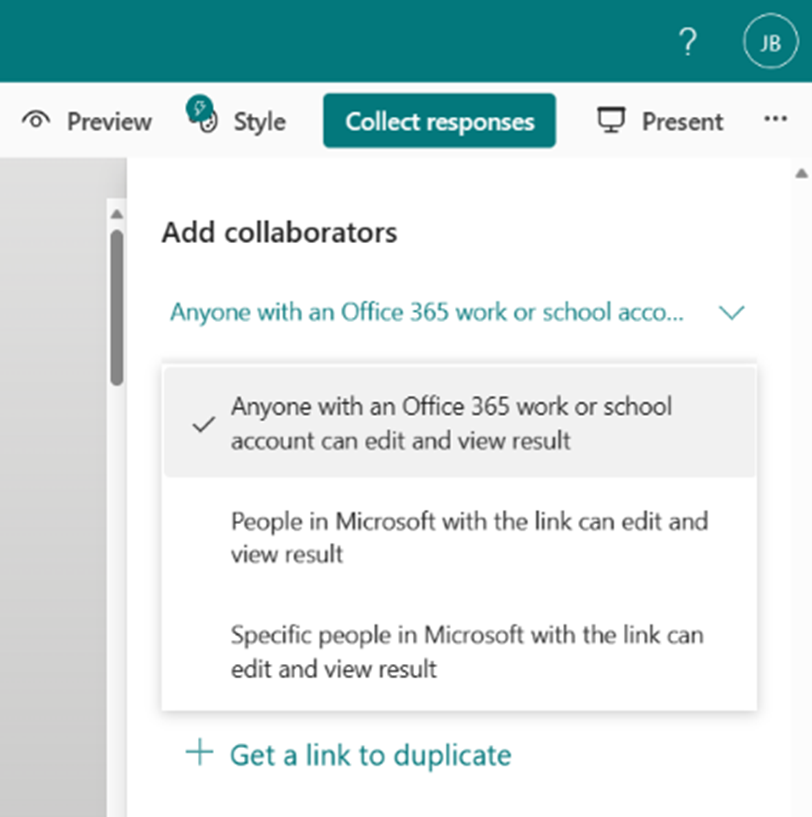
Task: Open the more options ellipsis menu
Action: click(x=775, y=119)
